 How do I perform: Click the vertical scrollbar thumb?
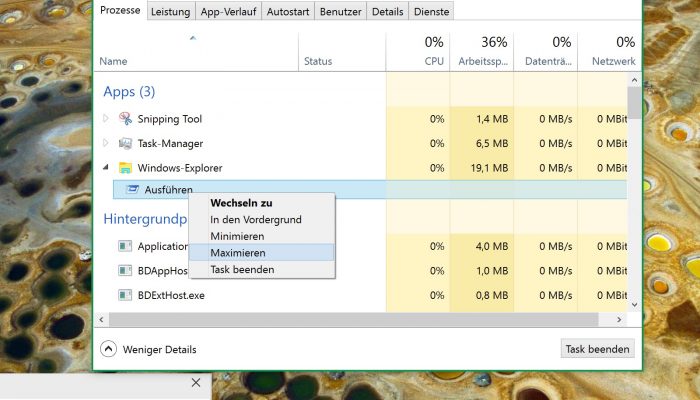pyautogui.click(x=634, y=103)
